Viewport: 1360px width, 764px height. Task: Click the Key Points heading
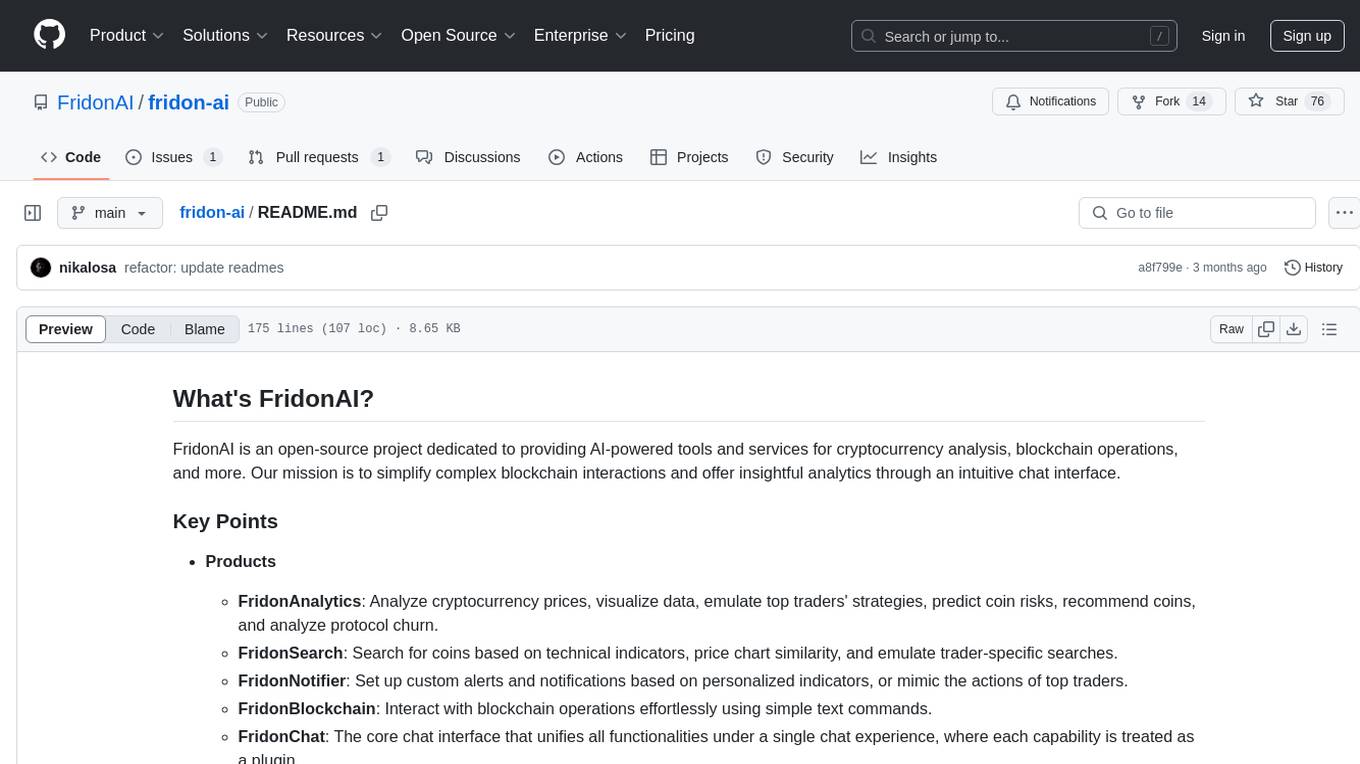point(225,521)
